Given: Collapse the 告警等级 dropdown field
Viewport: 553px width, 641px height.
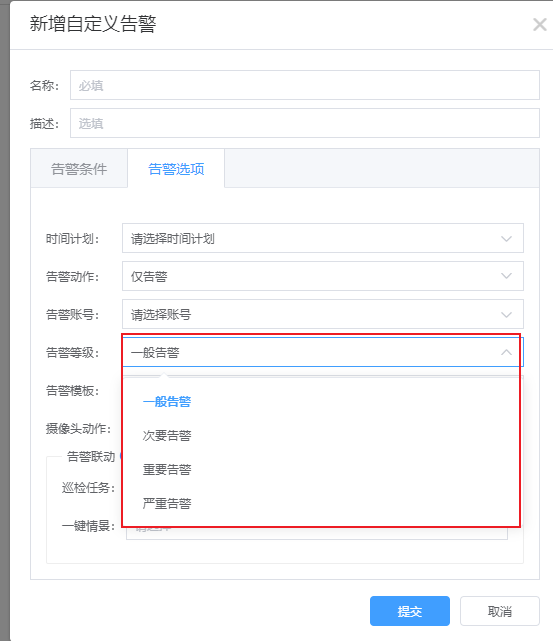Looking at the screenshot, I should tap(323, 352).
